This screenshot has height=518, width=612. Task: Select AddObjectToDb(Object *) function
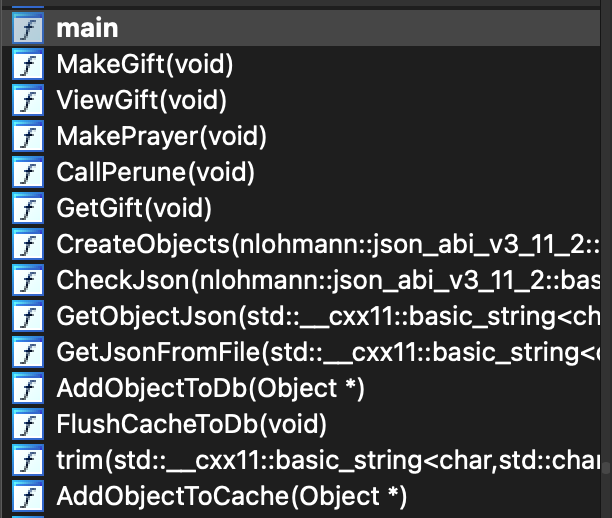(x=301, y=388)
